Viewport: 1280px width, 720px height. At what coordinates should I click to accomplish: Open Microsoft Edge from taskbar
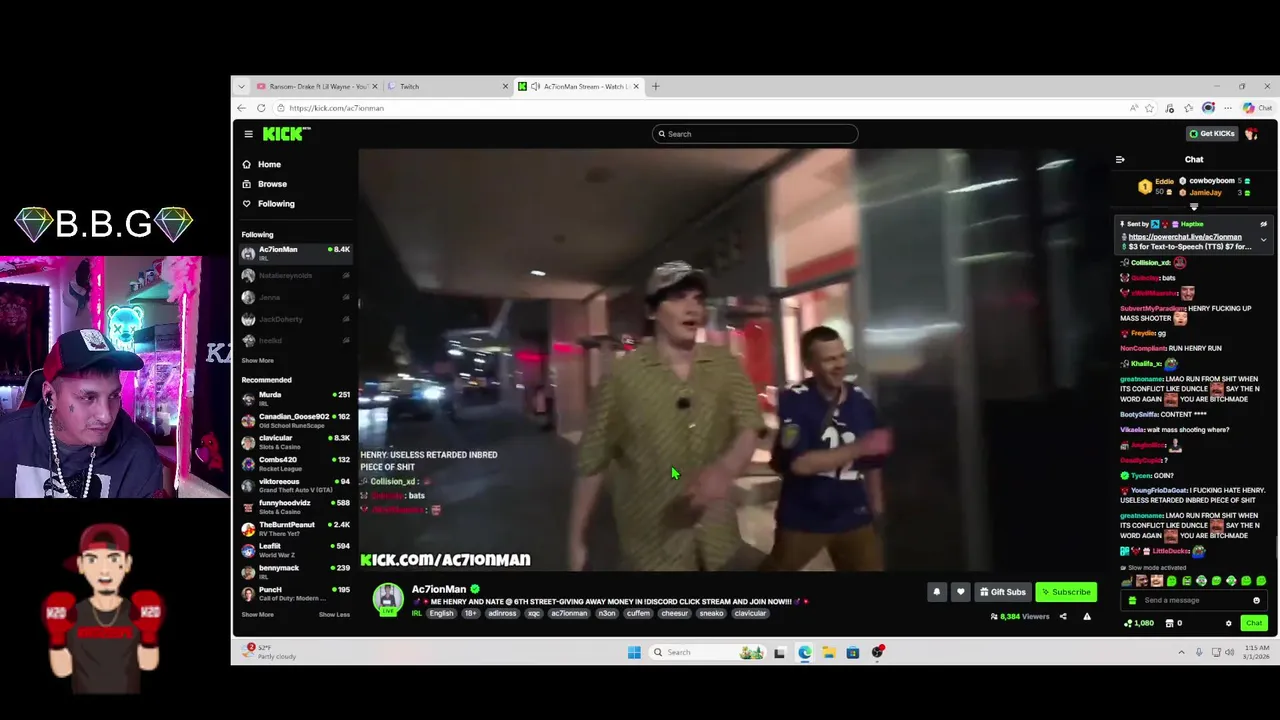coord(805,653)
